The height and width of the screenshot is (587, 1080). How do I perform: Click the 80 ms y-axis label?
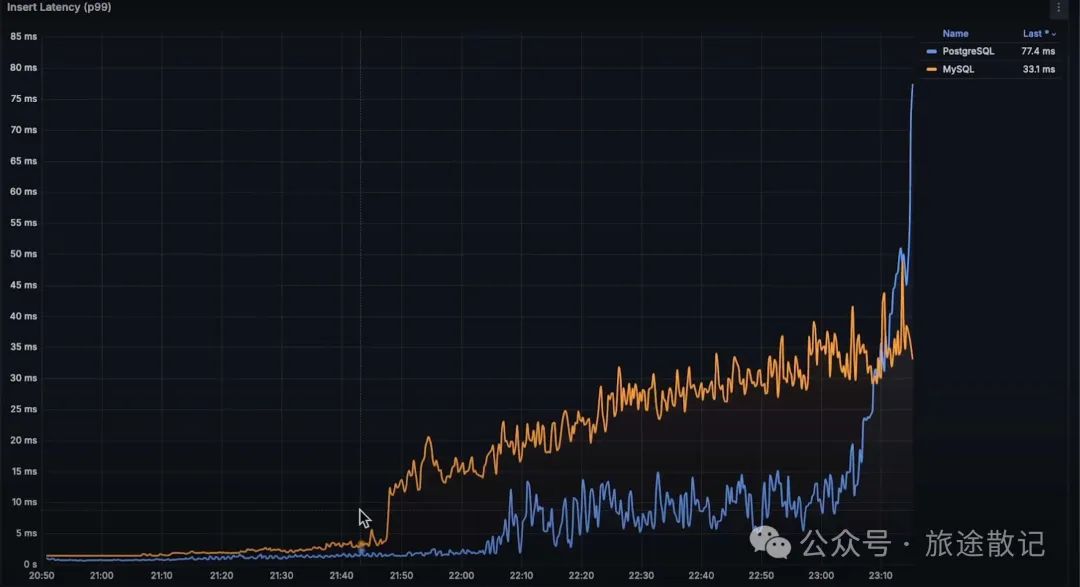click(x=23, y=68)
